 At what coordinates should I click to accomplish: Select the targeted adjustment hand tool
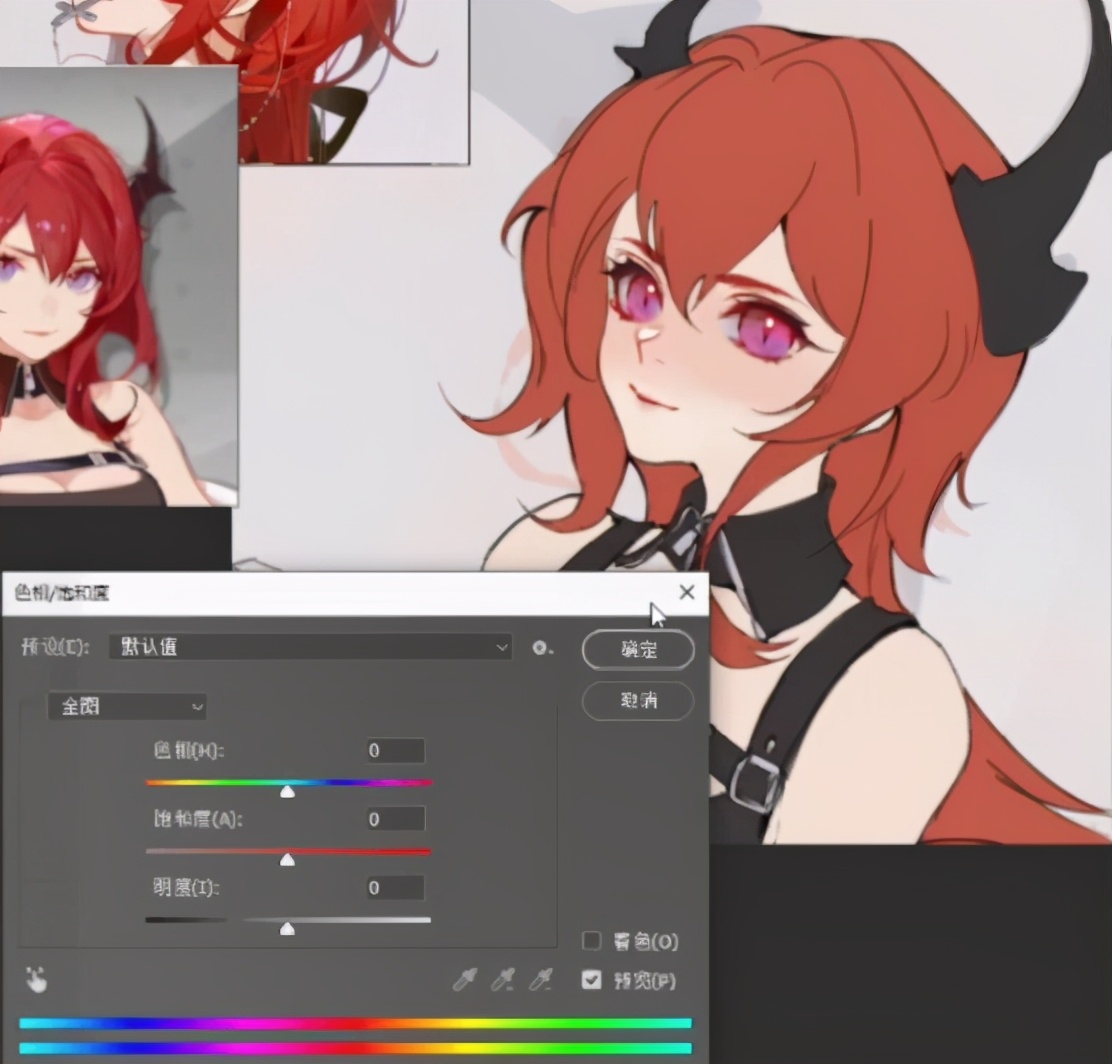(x=36, y=981)
